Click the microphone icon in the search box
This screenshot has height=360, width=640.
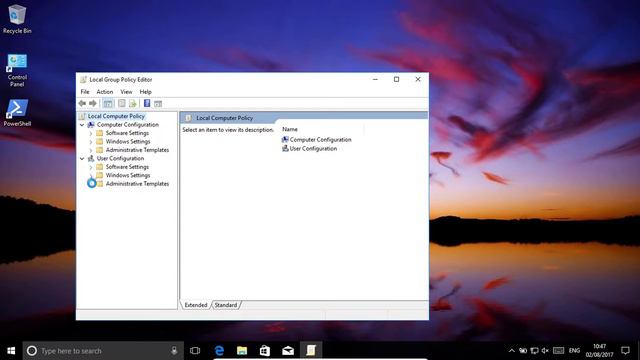pyautogui.click(x=174, y=351)
